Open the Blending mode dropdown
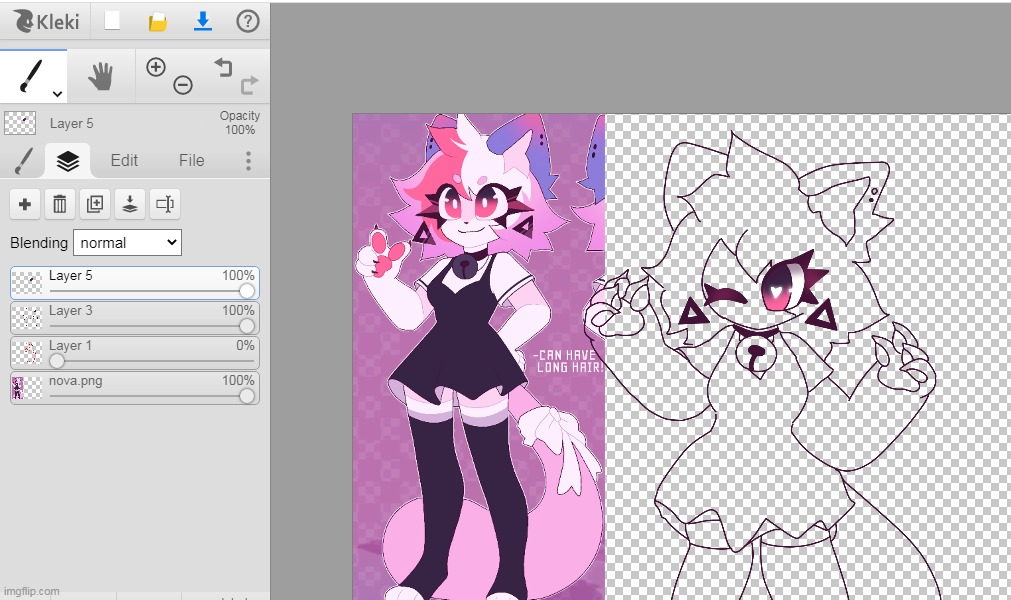Viewport: 1011px width, 600px height. point(128,242)
